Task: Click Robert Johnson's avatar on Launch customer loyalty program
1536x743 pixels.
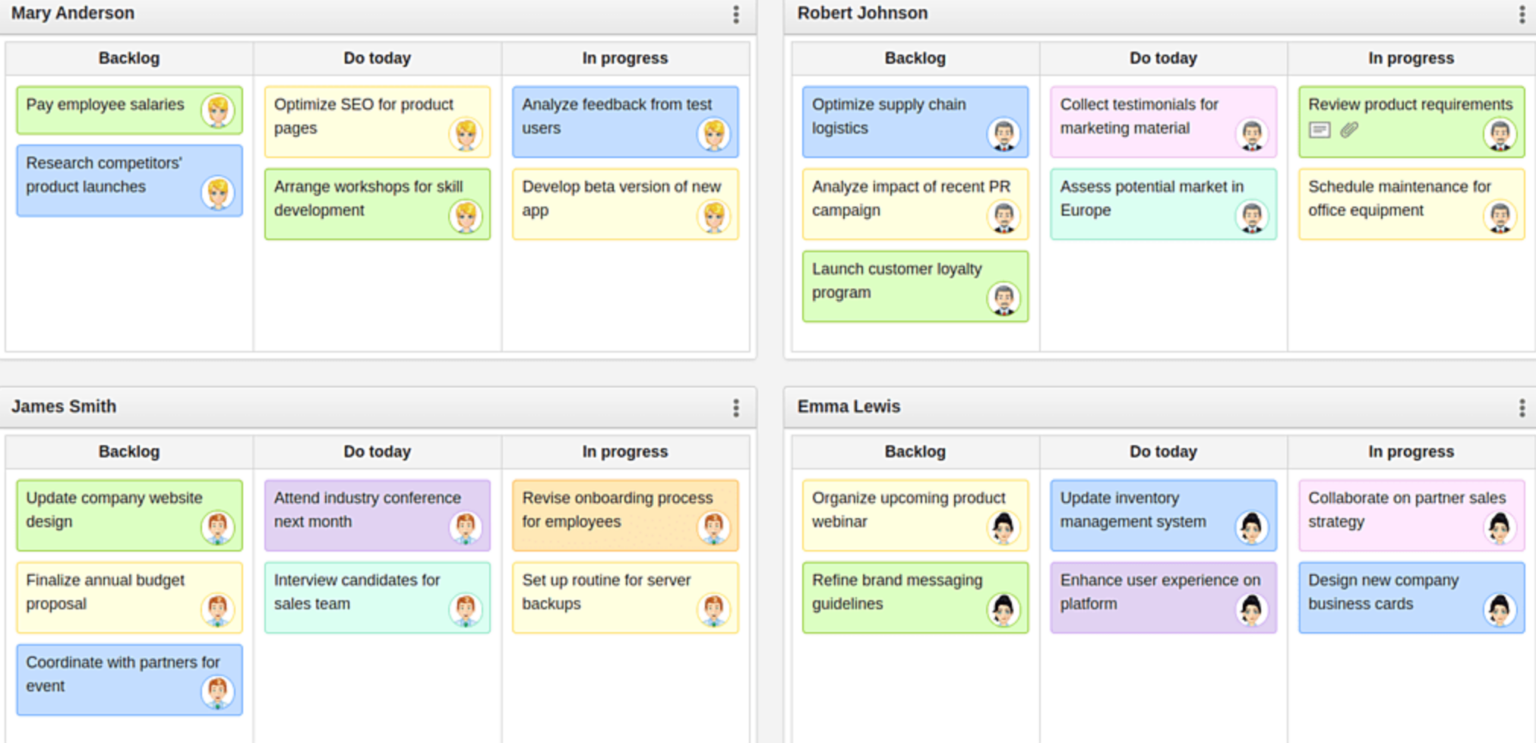Action: (x=1002, y=297)
